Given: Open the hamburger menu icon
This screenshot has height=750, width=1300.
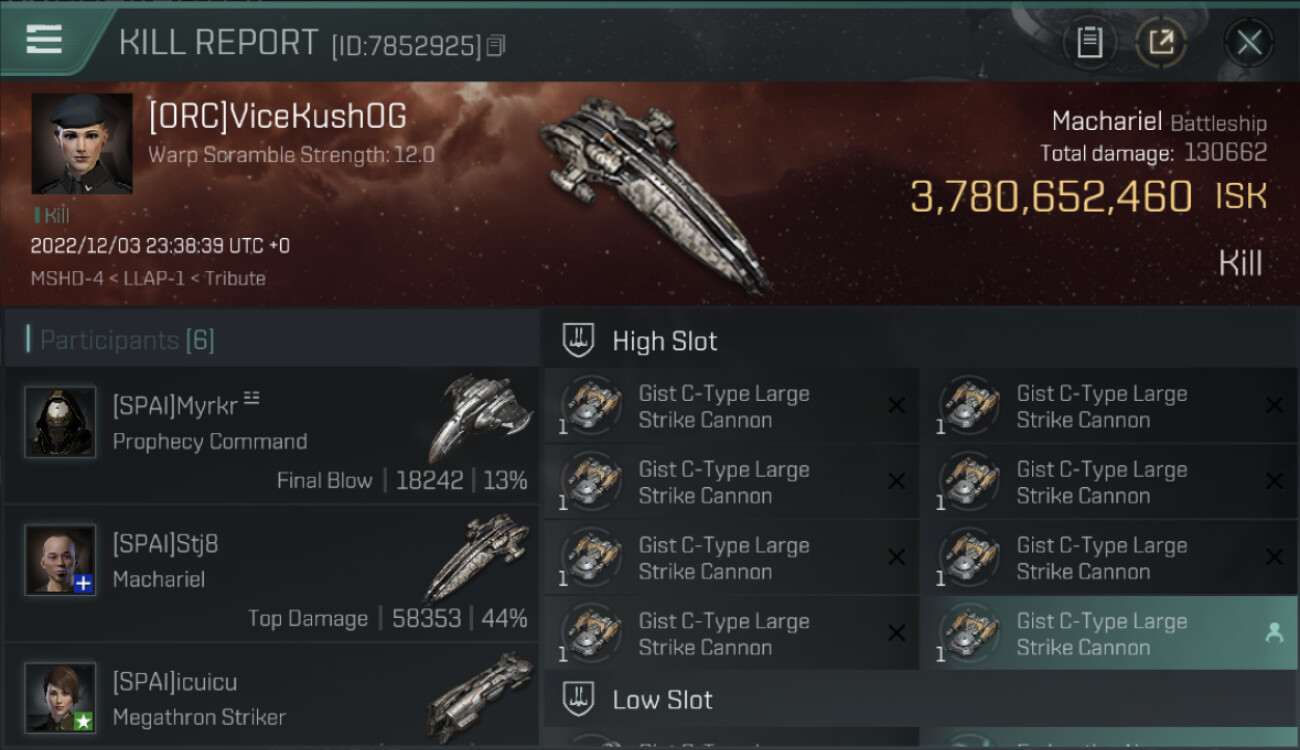Looking at the screenshot, I should coord(43,40).
